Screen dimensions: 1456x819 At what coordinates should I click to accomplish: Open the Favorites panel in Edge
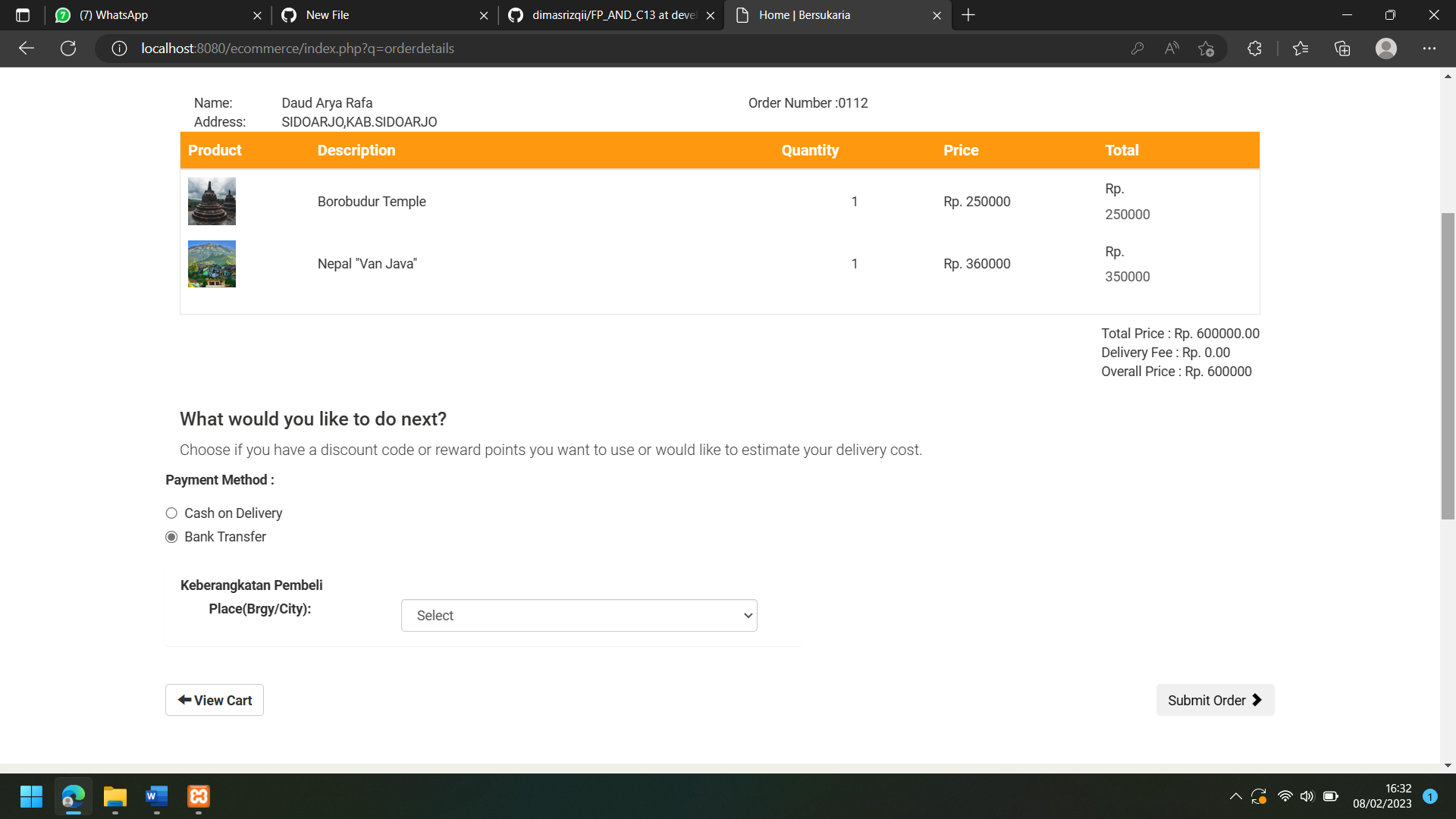coord(1300,48)
